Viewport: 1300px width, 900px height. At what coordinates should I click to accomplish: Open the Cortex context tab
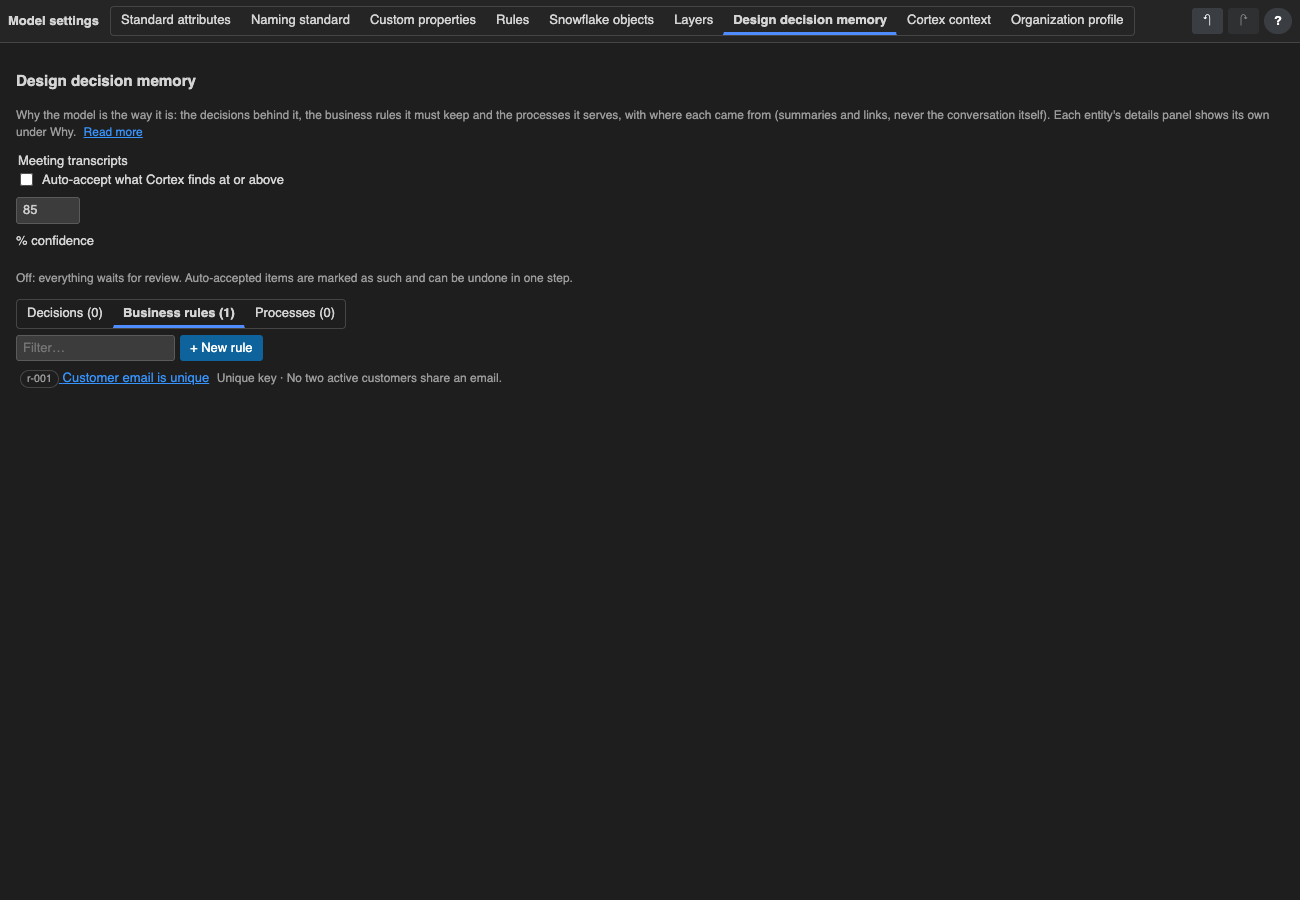click(x=949, y=20)
